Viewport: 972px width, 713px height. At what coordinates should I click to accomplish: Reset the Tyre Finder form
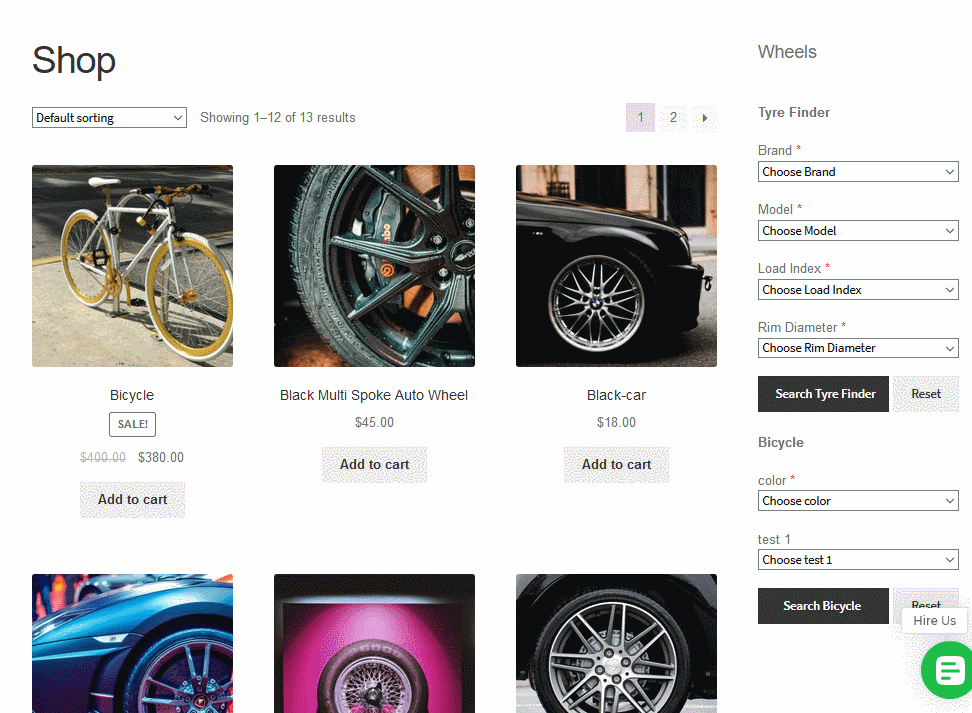pos(926,394)
